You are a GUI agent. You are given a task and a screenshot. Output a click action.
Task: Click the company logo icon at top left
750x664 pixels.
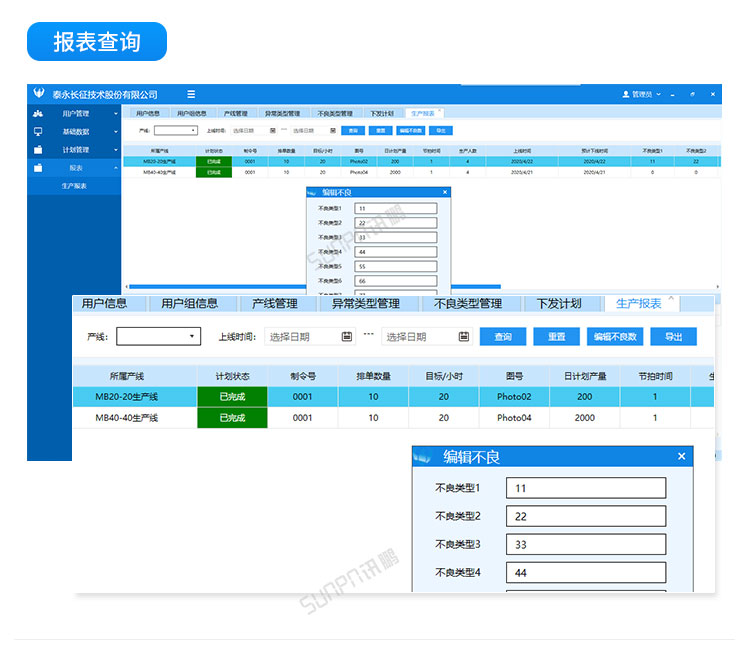(x=38, y=94)
